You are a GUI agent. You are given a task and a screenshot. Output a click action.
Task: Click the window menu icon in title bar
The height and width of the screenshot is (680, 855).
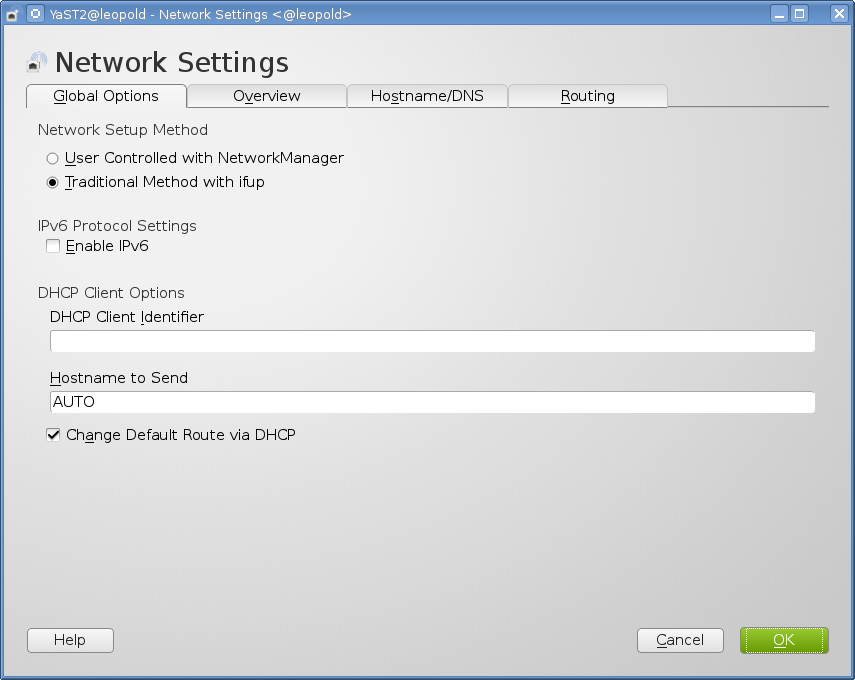pos(12,14)
